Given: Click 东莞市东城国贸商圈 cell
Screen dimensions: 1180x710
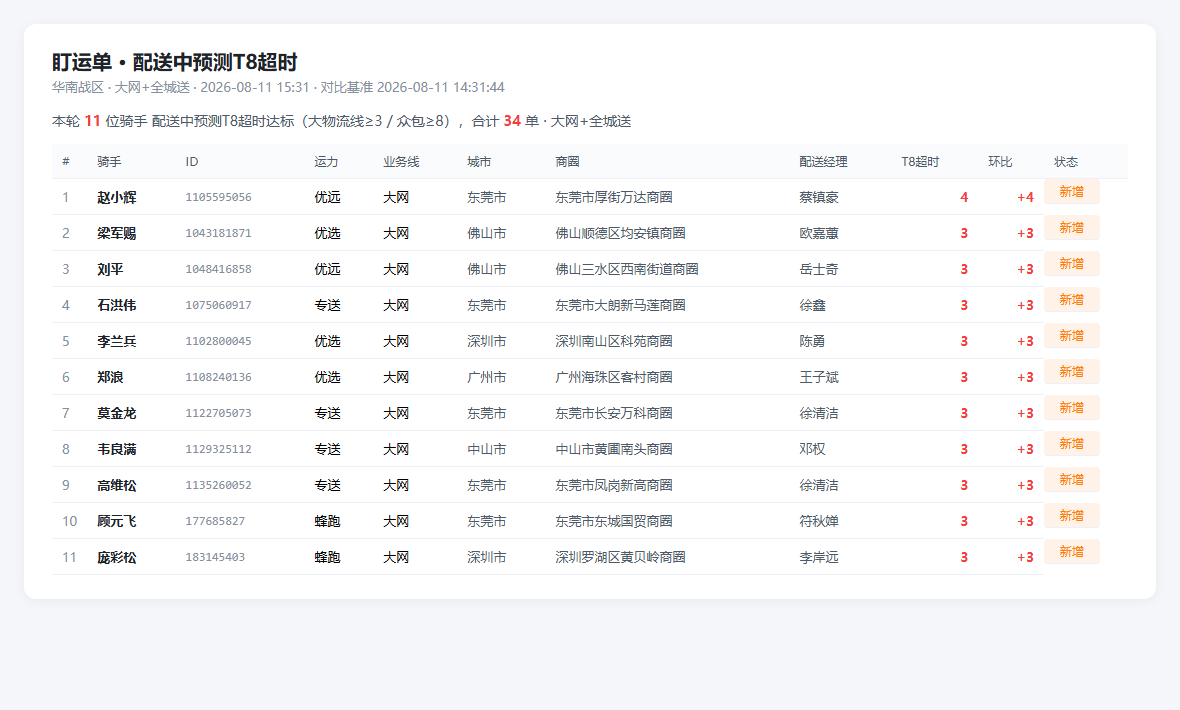Looking at the screenshot, I should point(614,521).
